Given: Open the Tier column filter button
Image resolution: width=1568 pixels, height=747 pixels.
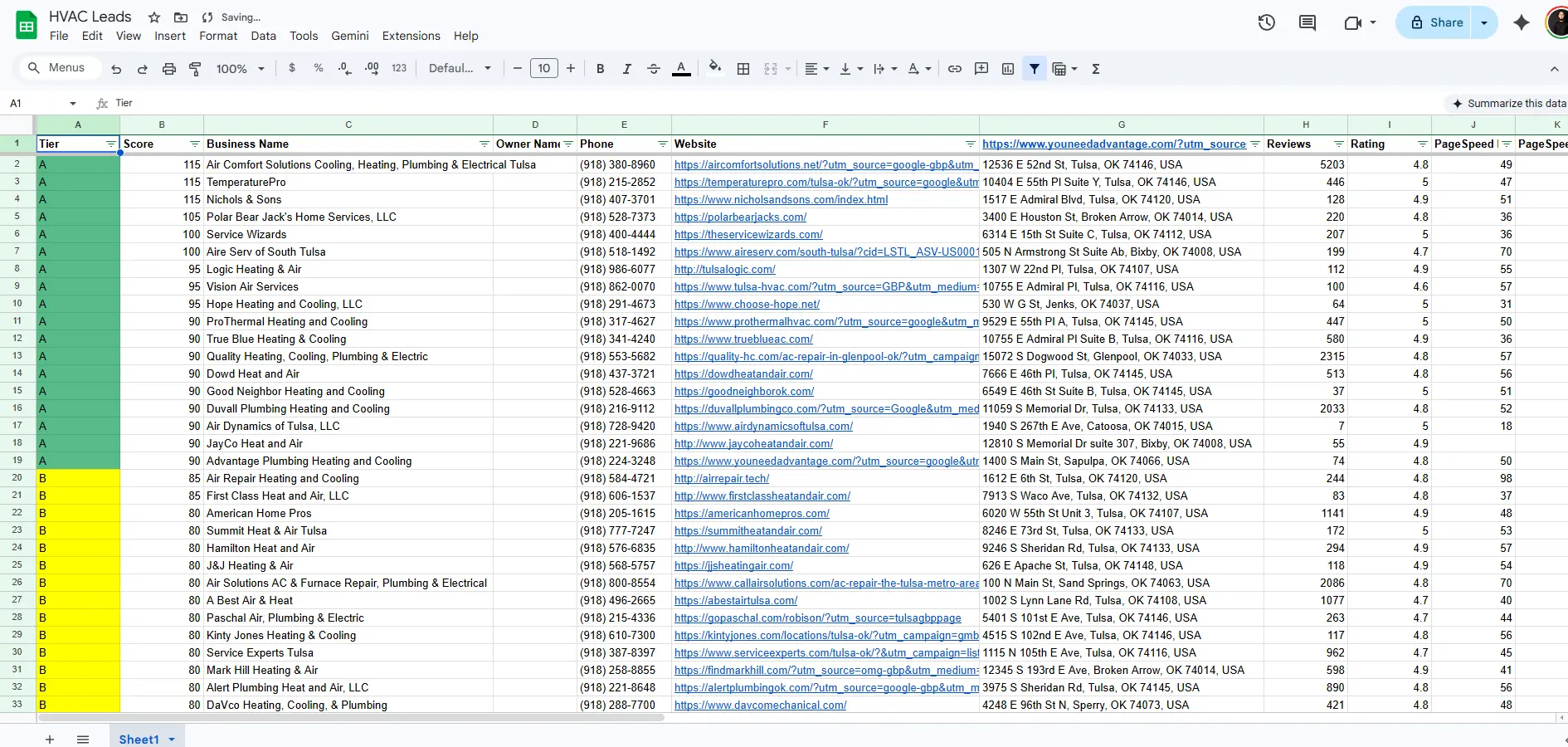Looking at the screenshot, I should tap(111, 144).
